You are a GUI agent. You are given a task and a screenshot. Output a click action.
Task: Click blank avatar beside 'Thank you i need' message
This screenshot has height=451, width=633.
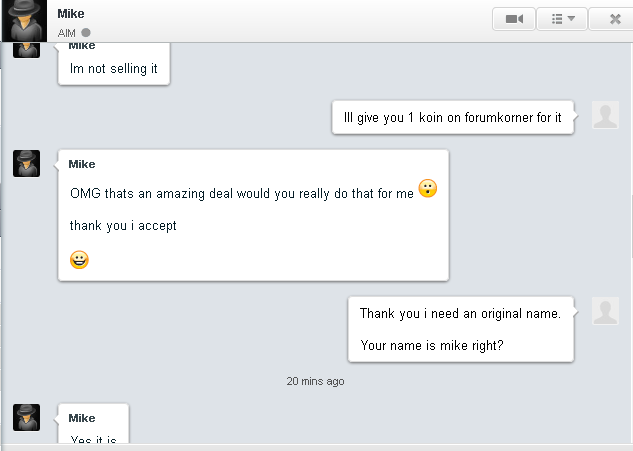coord(605,311)
